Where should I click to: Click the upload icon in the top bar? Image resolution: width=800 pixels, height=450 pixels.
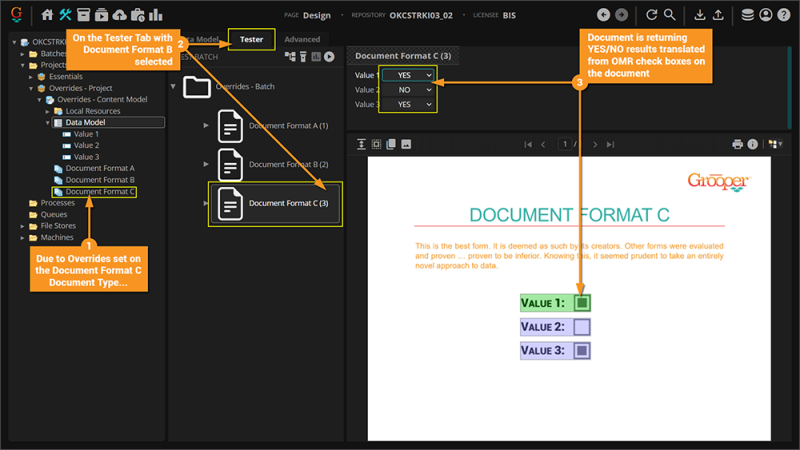[x=718, y=15]
